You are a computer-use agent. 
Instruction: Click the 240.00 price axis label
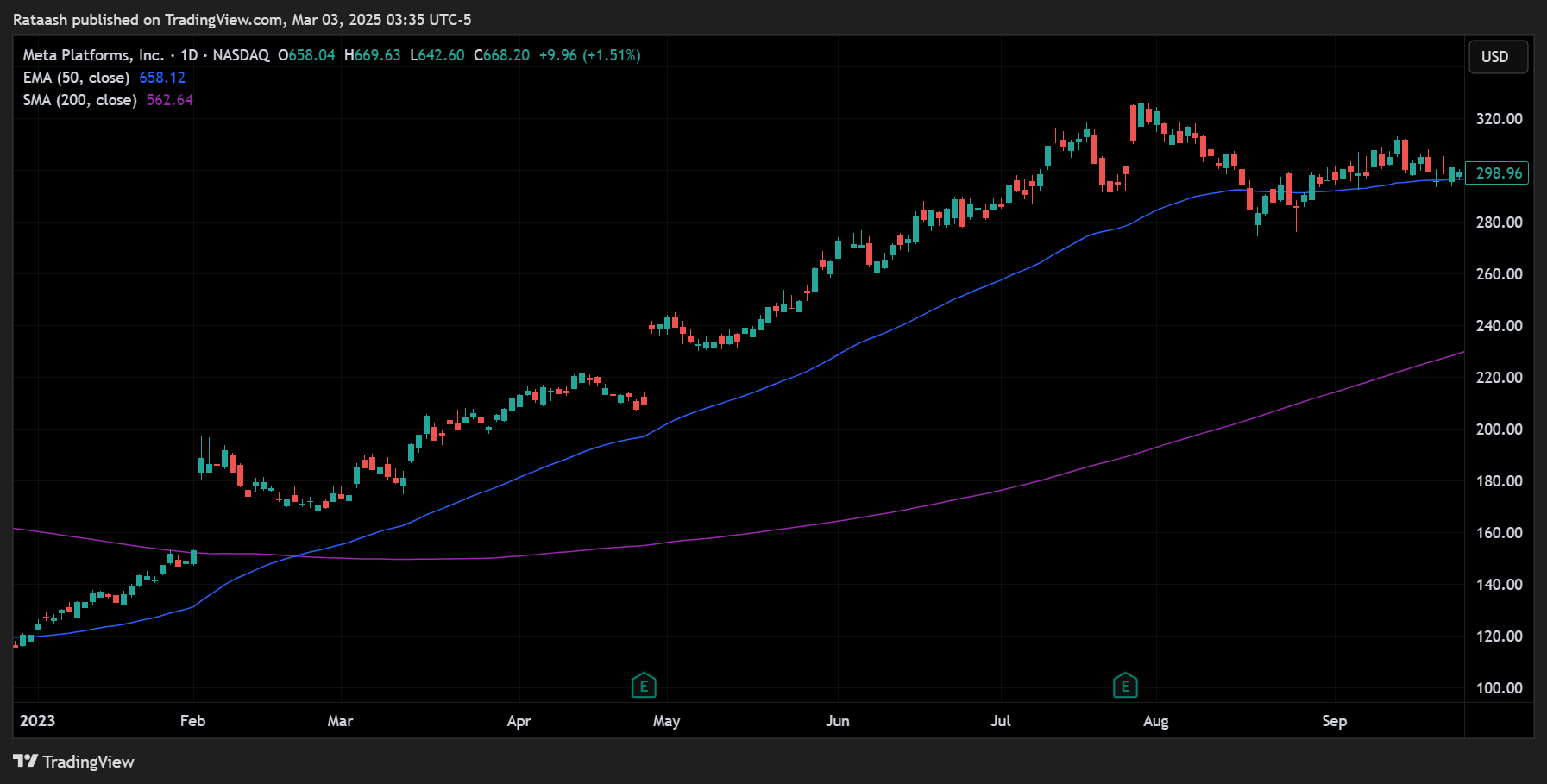point(1499,326)
